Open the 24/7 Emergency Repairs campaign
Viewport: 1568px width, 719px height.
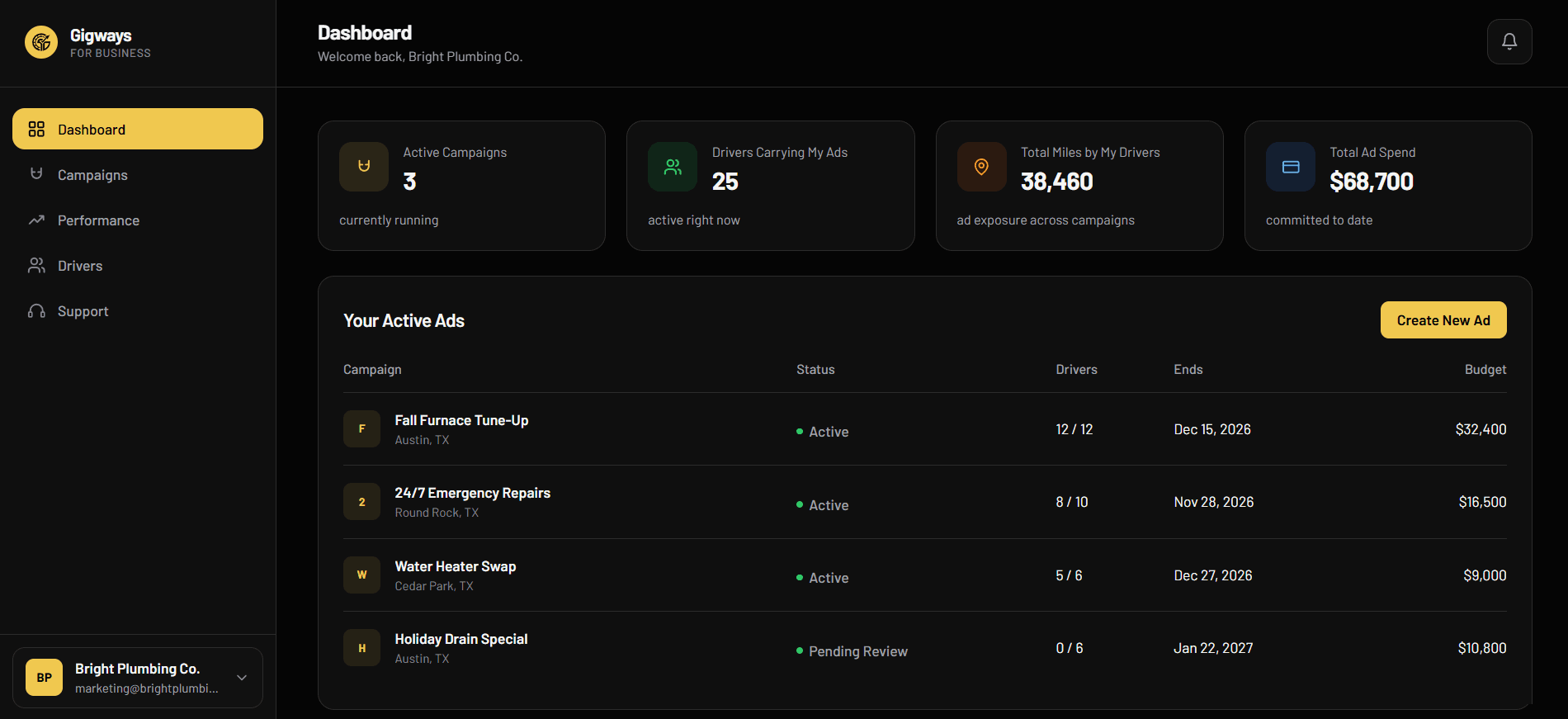[x=472, y=493]
